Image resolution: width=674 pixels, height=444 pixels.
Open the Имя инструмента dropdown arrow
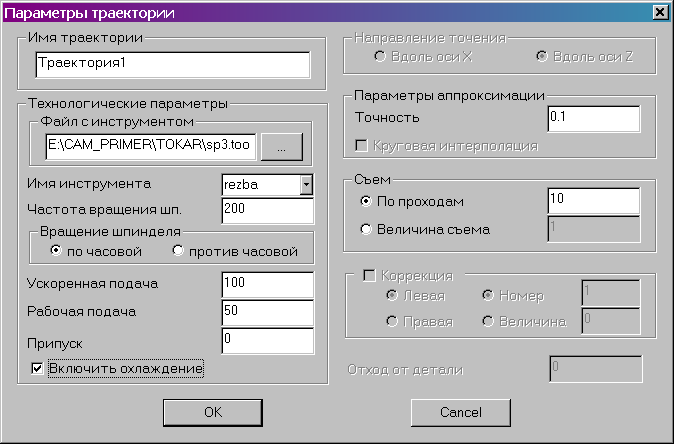306,185
